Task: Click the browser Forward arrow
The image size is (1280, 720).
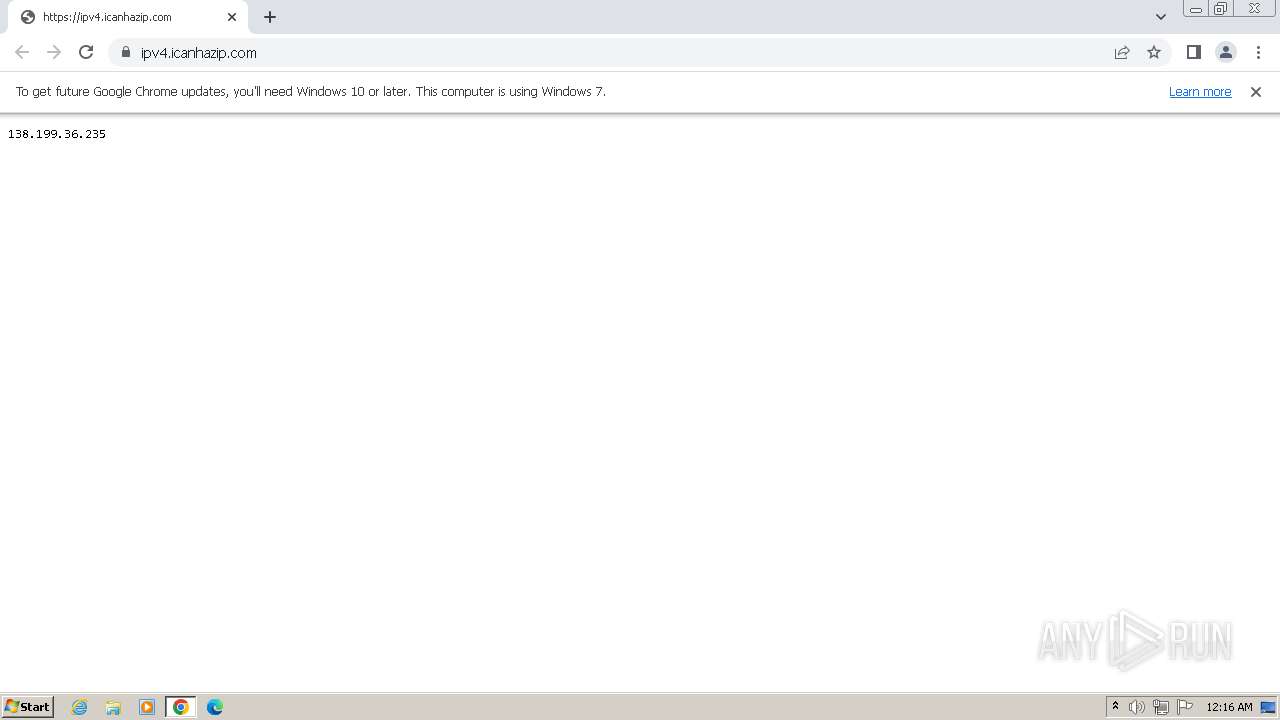Action: tap(54, 52)
